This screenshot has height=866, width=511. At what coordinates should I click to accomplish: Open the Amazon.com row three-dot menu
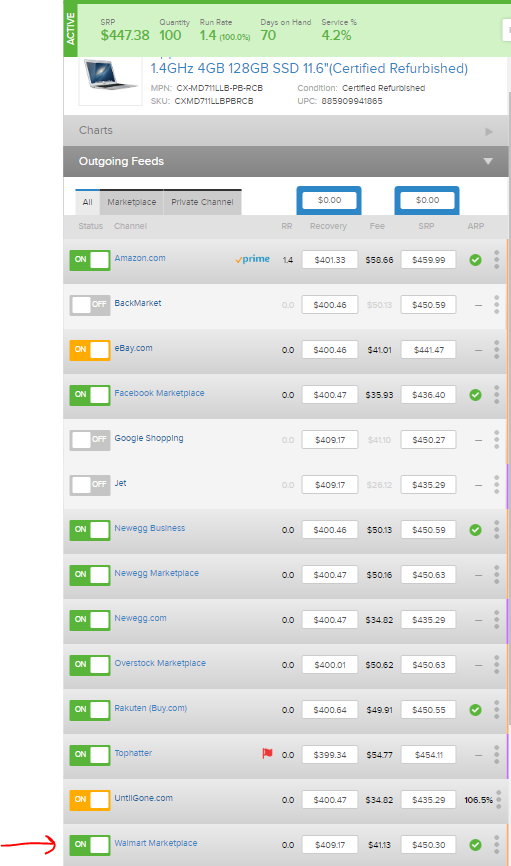pyautogui.click(x=497, y=260)
